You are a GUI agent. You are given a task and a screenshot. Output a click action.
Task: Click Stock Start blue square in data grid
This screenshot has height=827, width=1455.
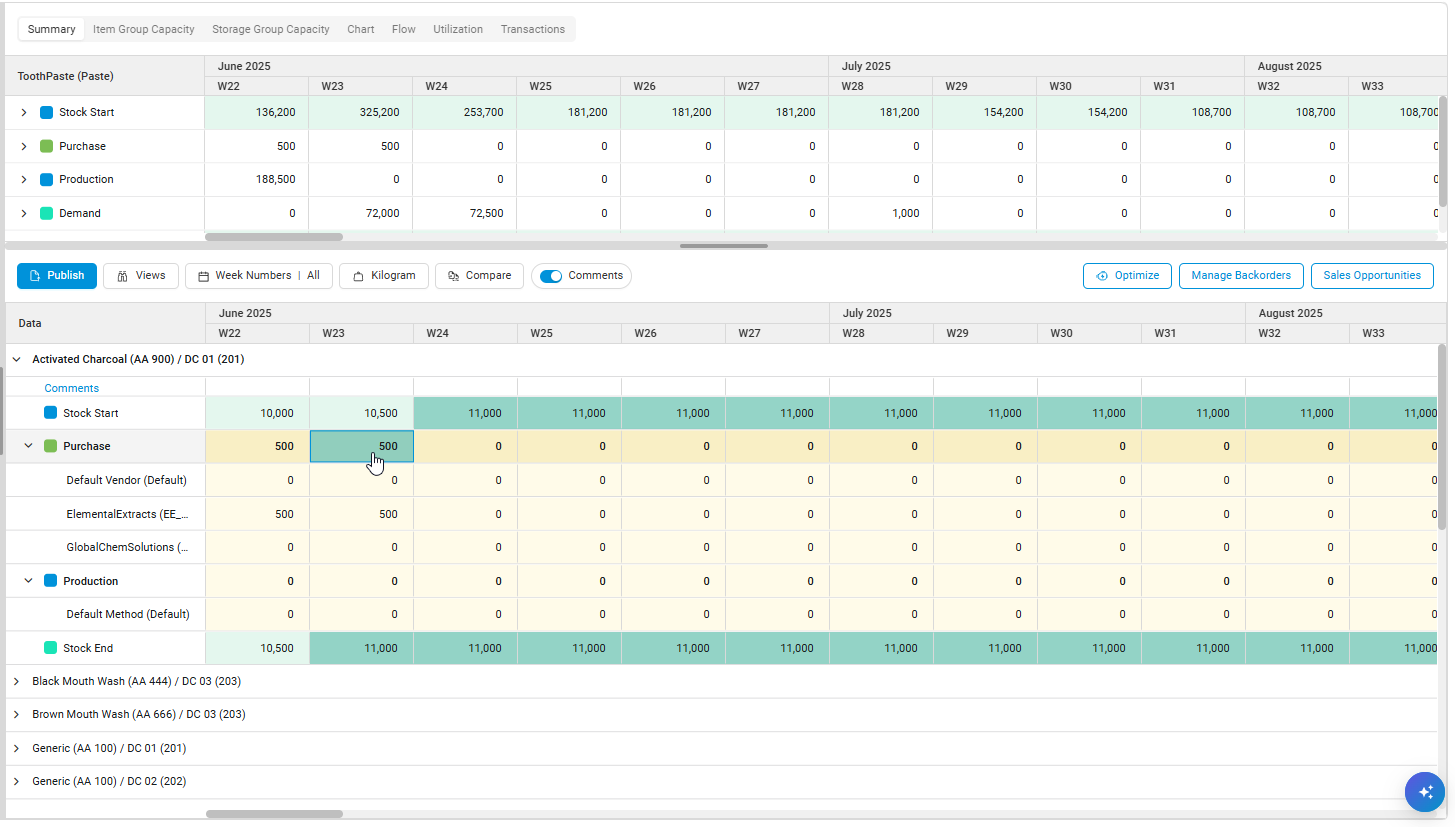tap(51, 413)
